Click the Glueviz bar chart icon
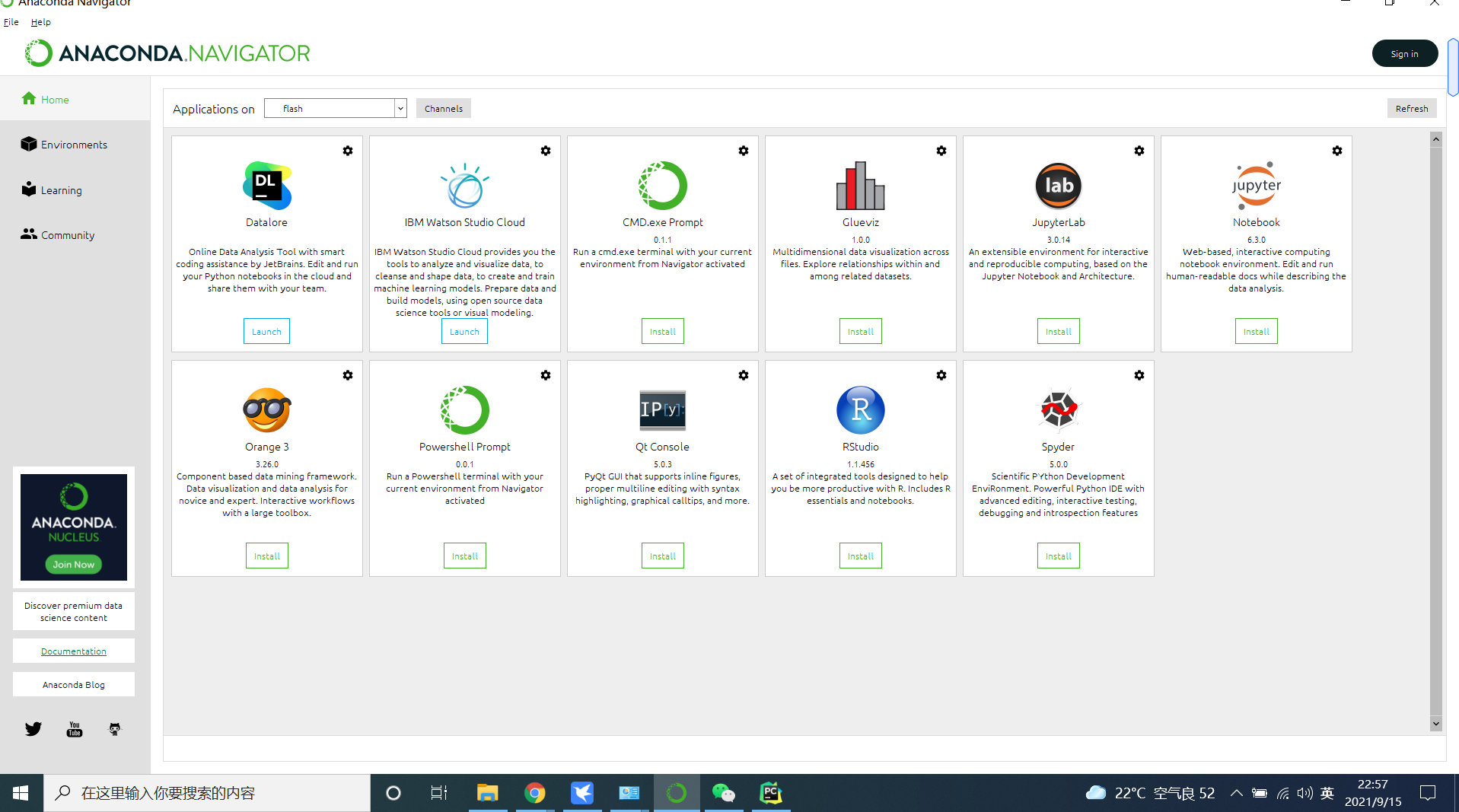1459x812 pixels. [x=861, y=185]
